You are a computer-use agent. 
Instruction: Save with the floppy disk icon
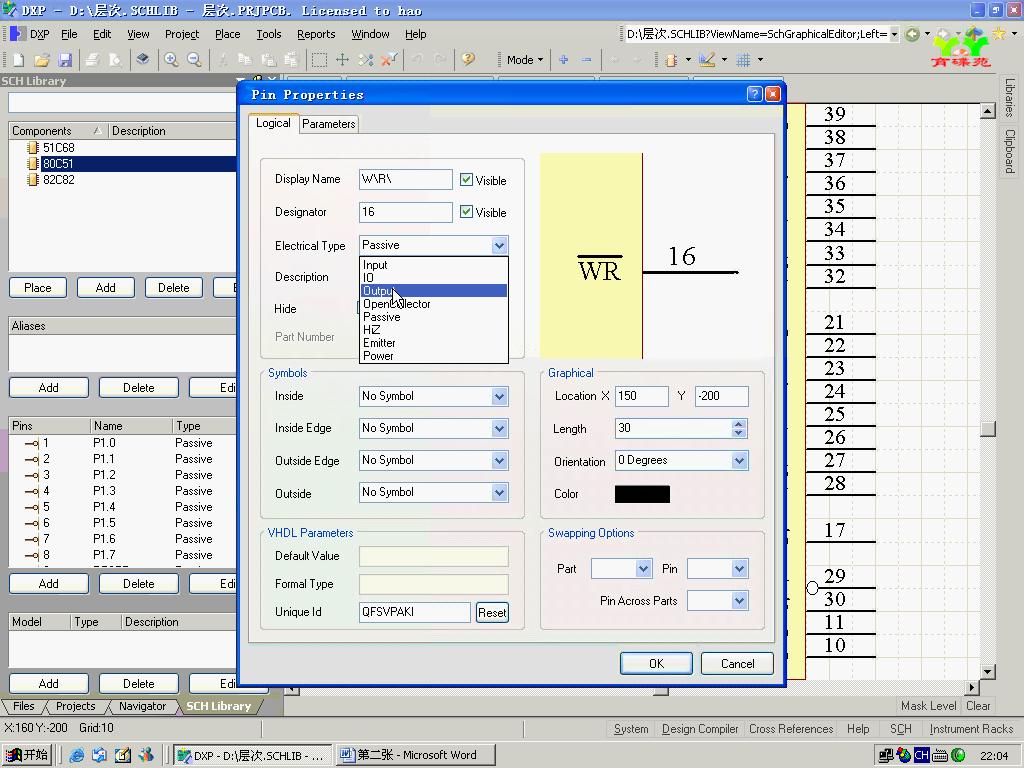[x=65, y=60]
